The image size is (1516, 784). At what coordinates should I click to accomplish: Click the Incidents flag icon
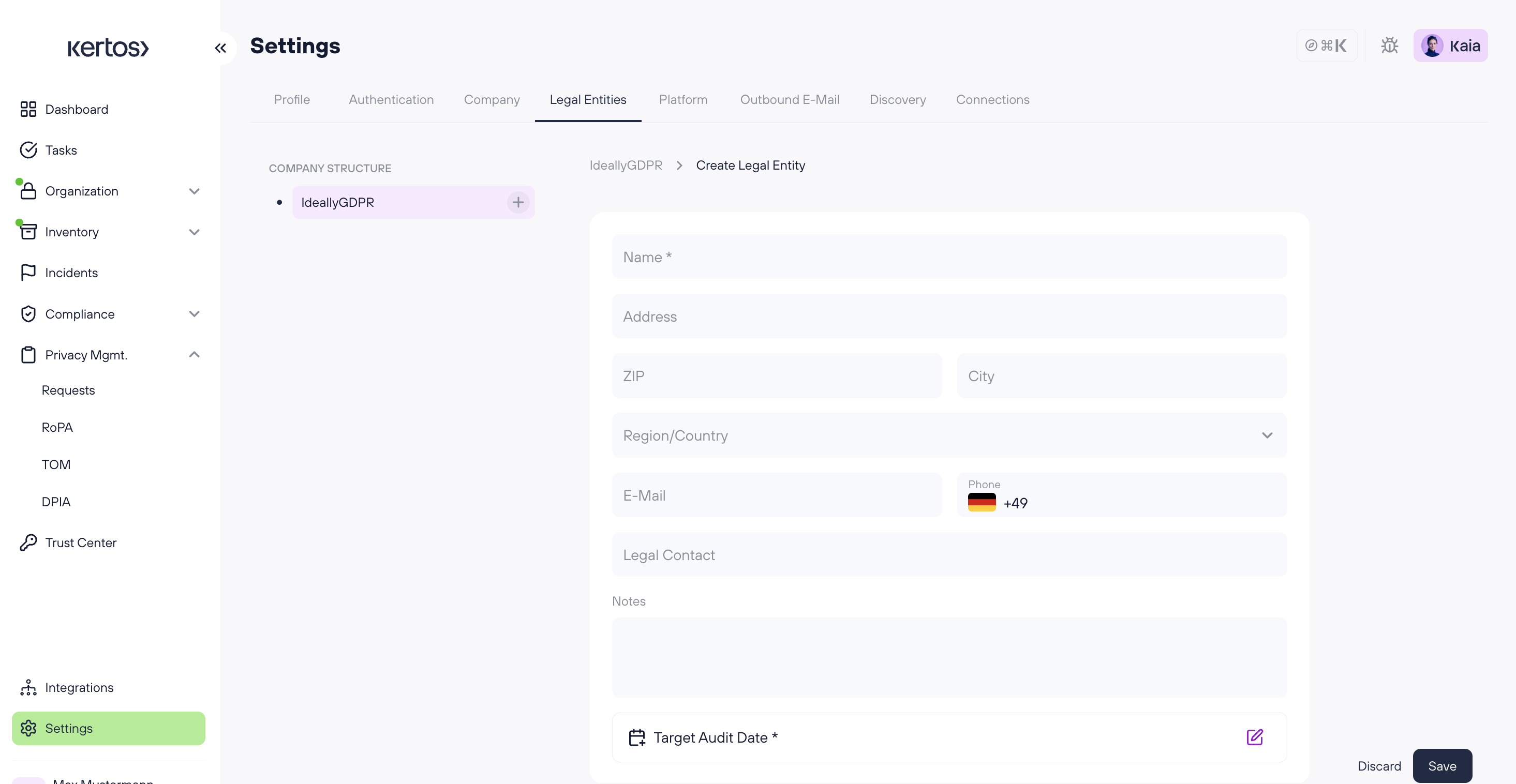pyautogui.click(x=28, y=273)
